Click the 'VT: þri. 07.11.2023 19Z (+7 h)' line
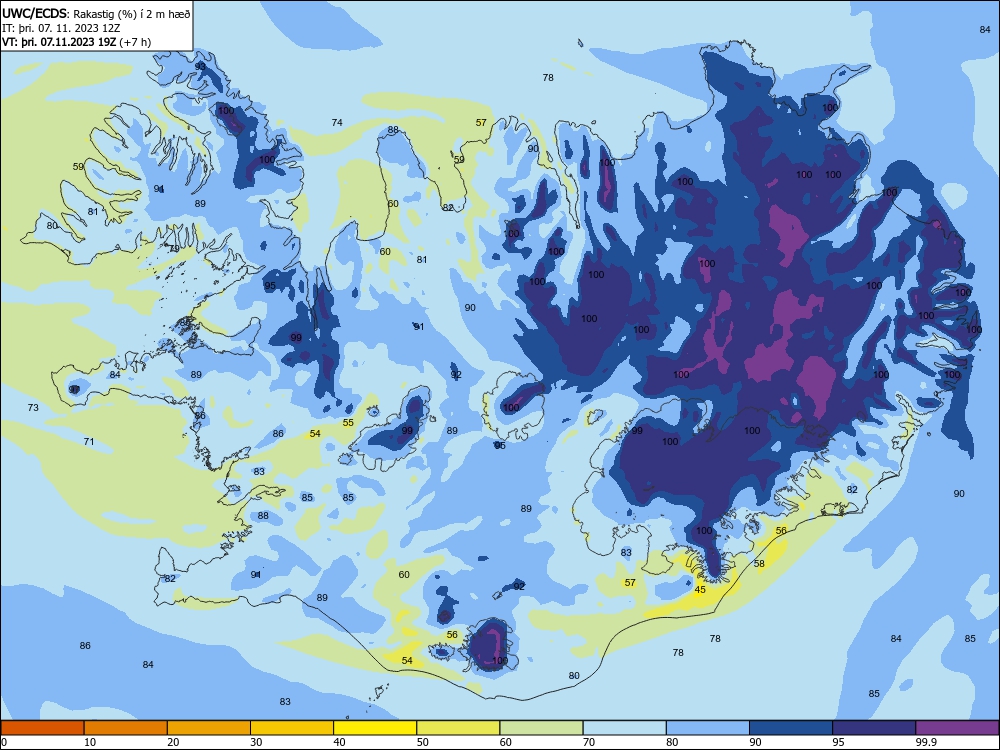Screen dimensions: 1000x750 pos(77,42)
